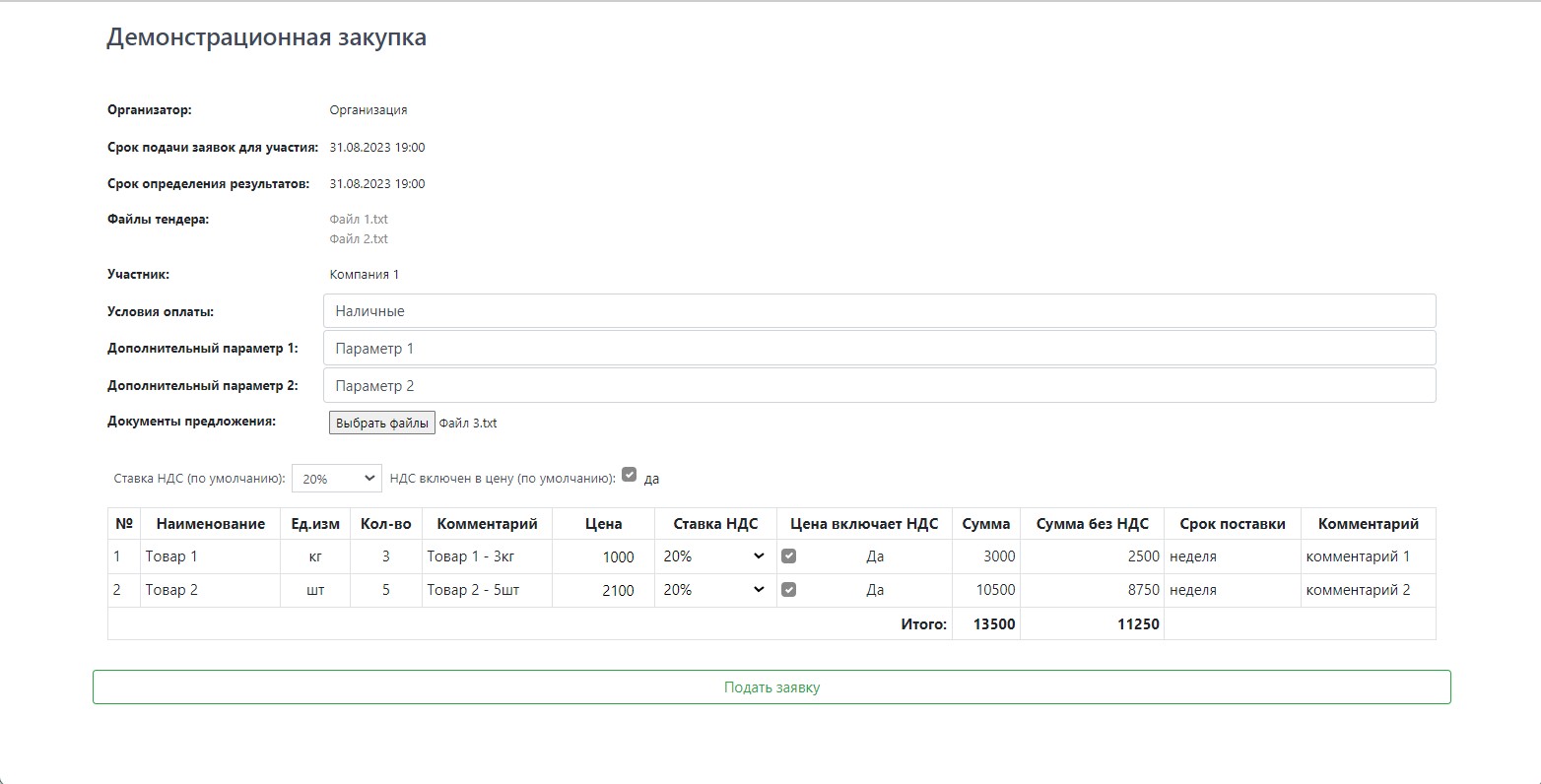1541x784 pixels.
Task: Edit the last-column comment for Товар 1
Action: 1368,556
